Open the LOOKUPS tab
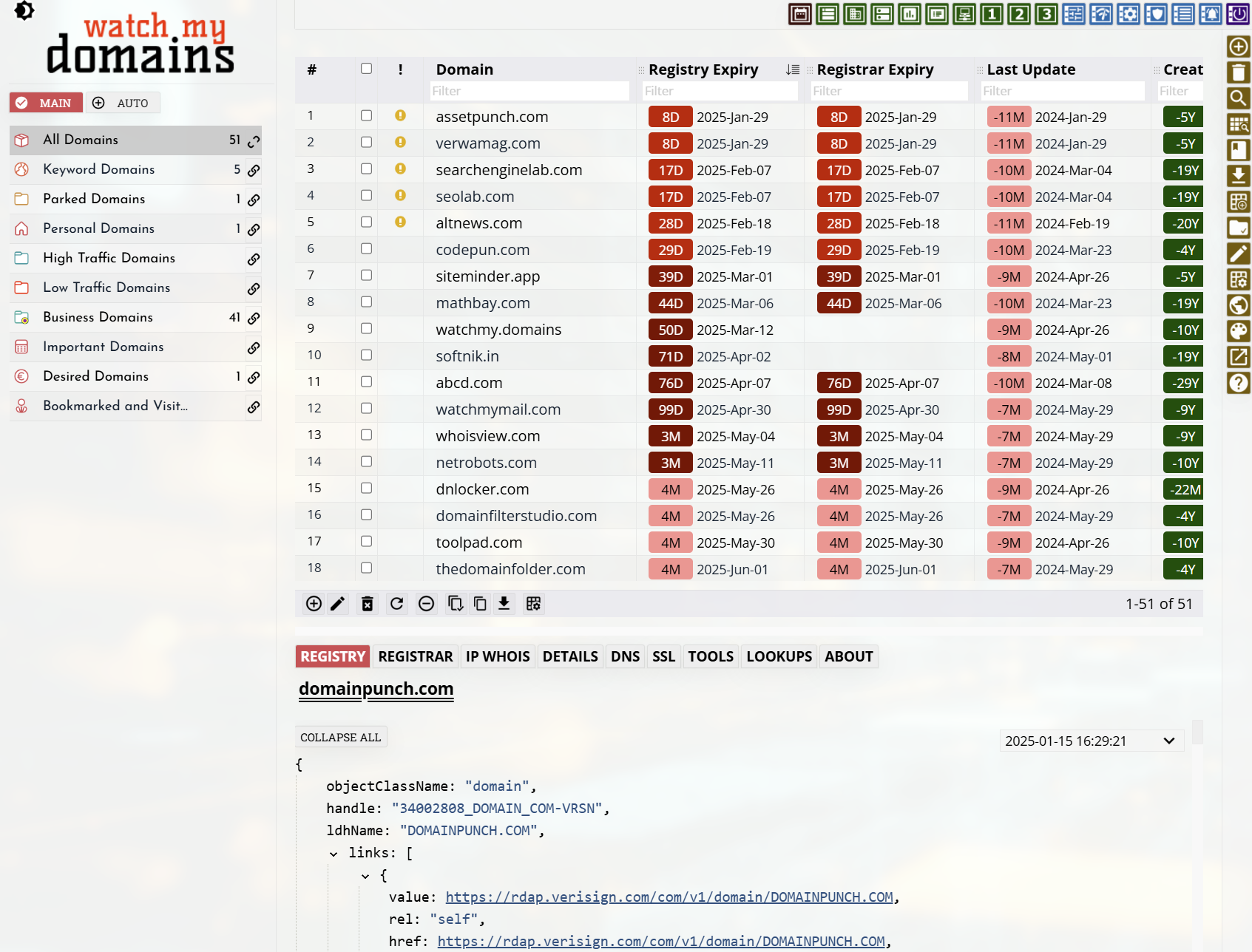 click(x=779, y=656)
